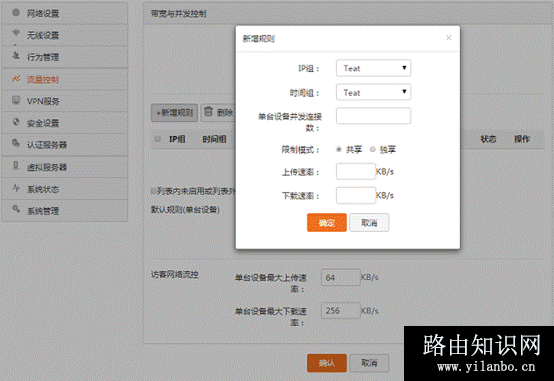Focus the 上传速率 input field
This screenshot has width=554, height=381.
356,171
